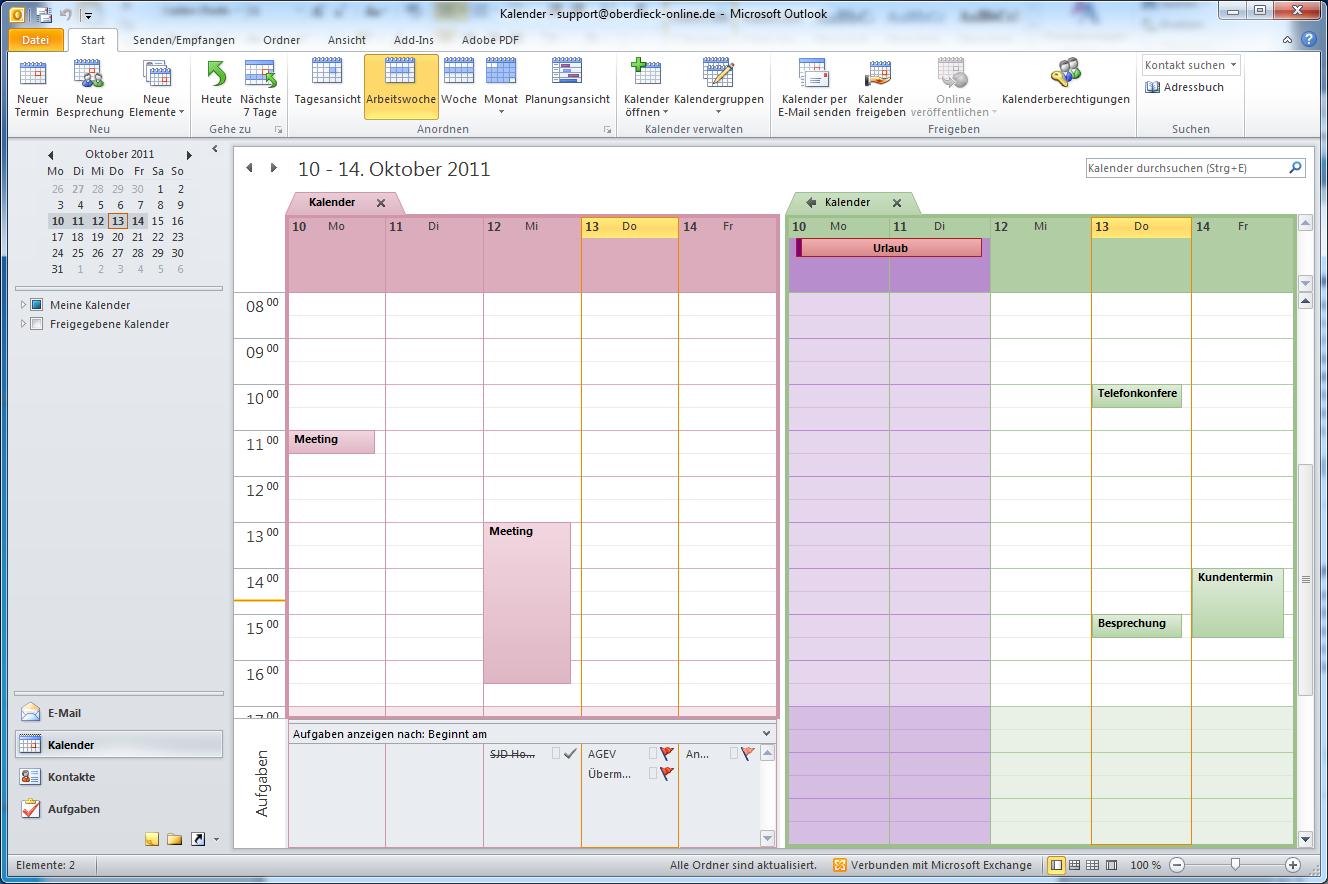
Task: Click zoom out minus button
Action: click(1177, 865)
